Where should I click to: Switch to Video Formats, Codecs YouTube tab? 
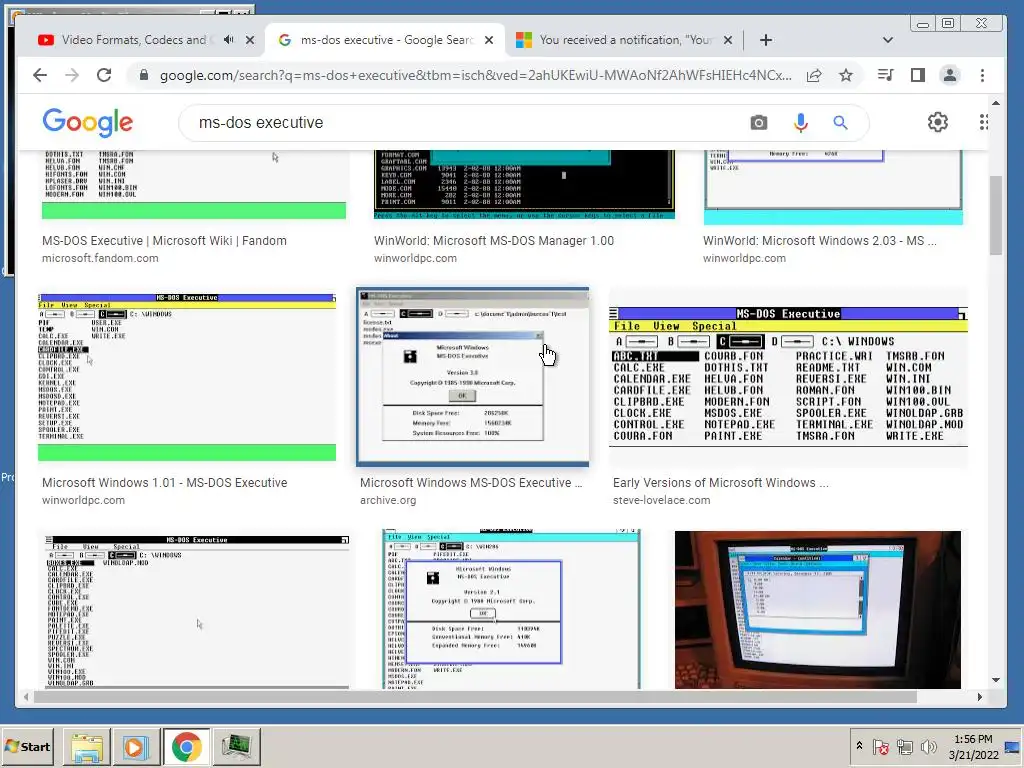click(x=134, y=40)
